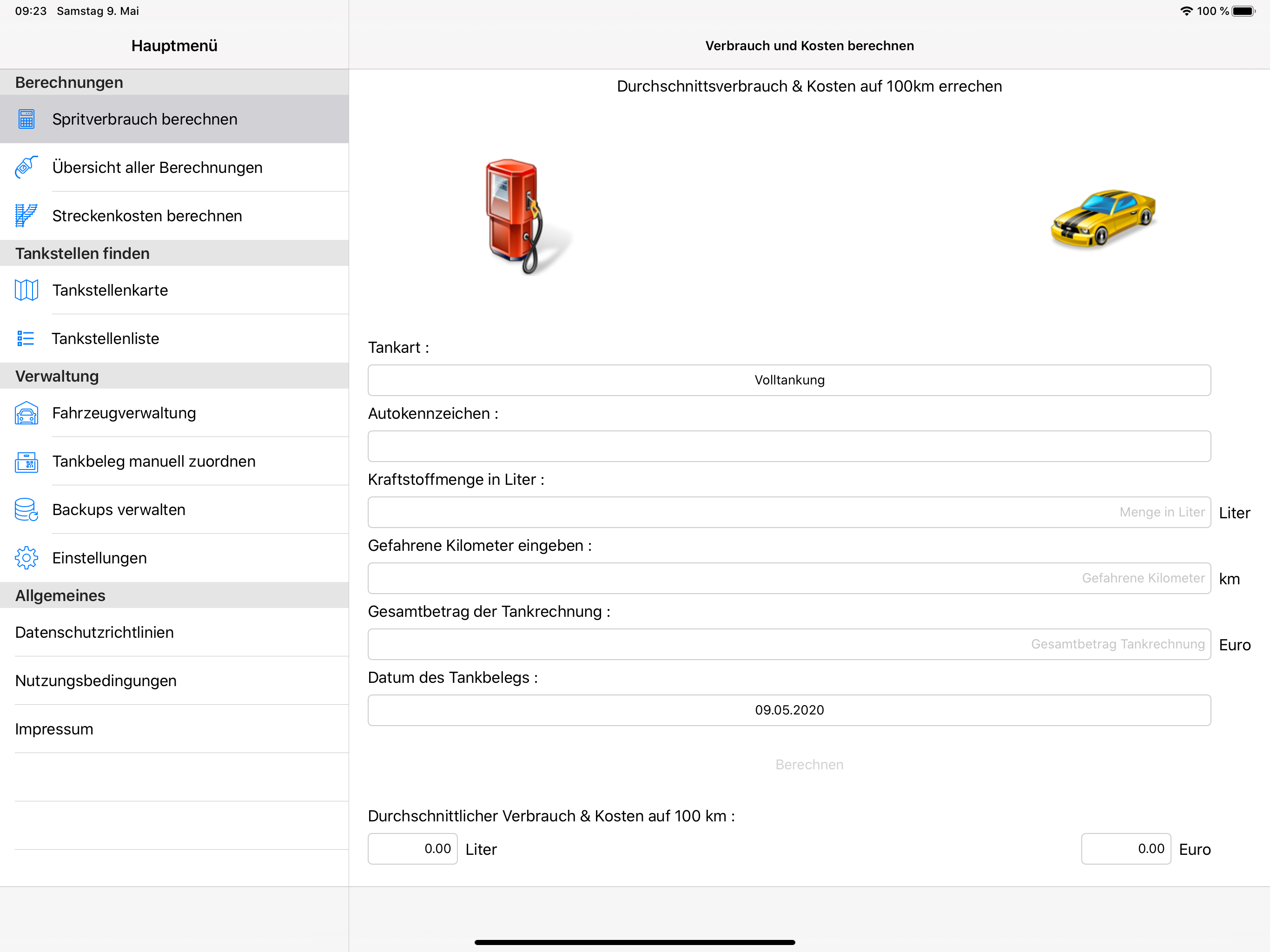Viewport: 1270px width, 952px height.
Task: Click the gear icon for Einstellungen
Action: click(26, 557)
